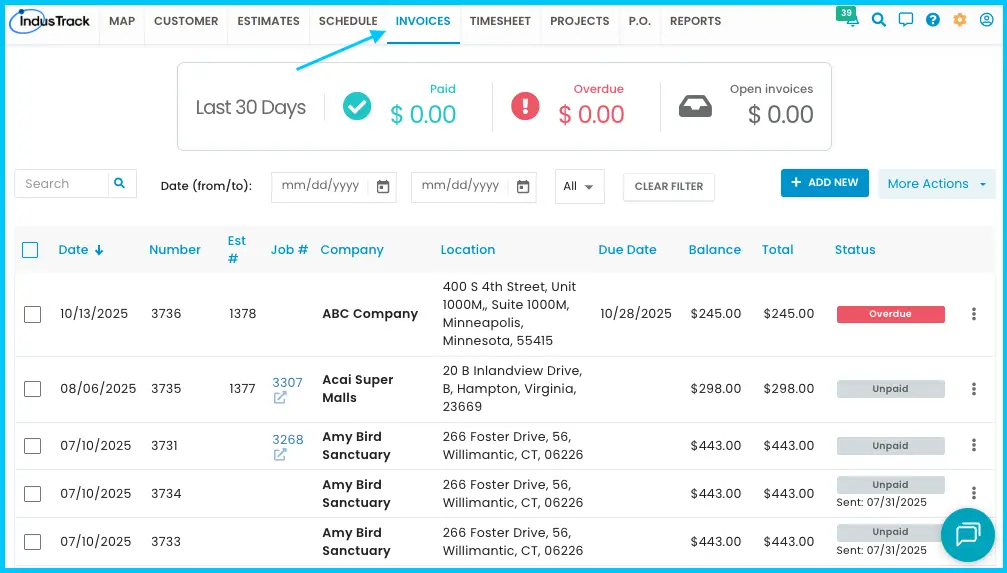The image size is (1007, 573).
Task: Open the calendar picker for to-date
Action: [523, 187]
